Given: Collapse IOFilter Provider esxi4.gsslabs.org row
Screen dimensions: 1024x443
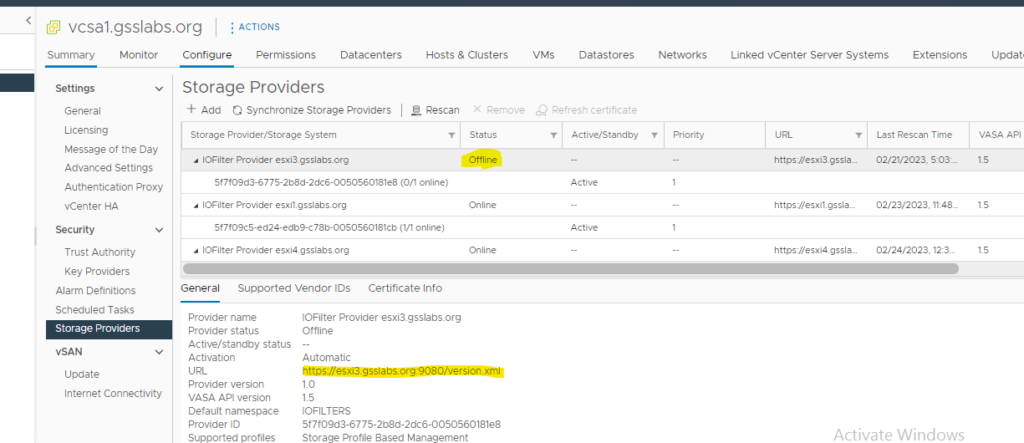Looking at the screenshot, I should (x=197, y=251).
